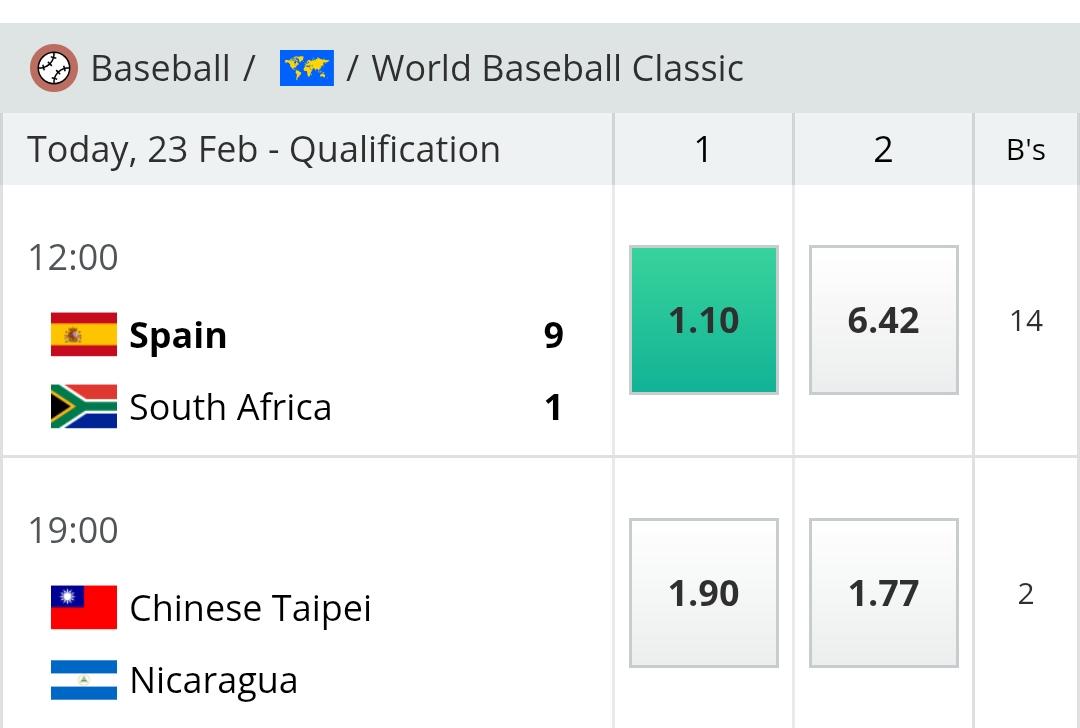Click the Chinese Taipei flag icon
The image size is (1080, 728).
[84, 607]
